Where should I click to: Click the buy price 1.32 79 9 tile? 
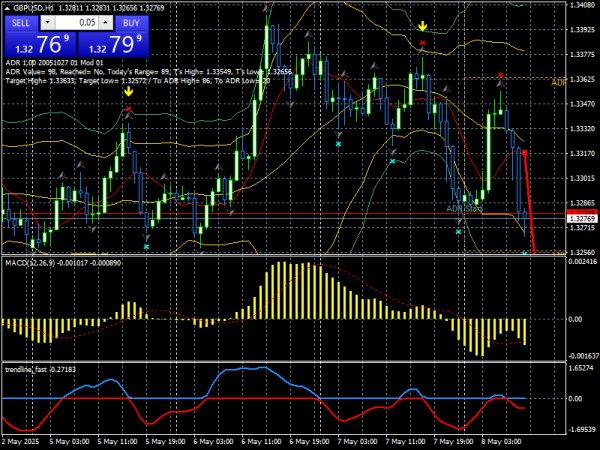[x=113, y=44]
